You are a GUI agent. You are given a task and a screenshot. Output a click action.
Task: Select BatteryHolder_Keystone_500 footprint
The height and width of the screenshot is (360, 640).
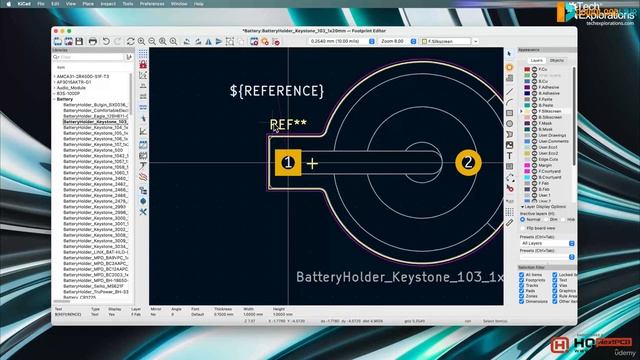[x=93, y=150]
